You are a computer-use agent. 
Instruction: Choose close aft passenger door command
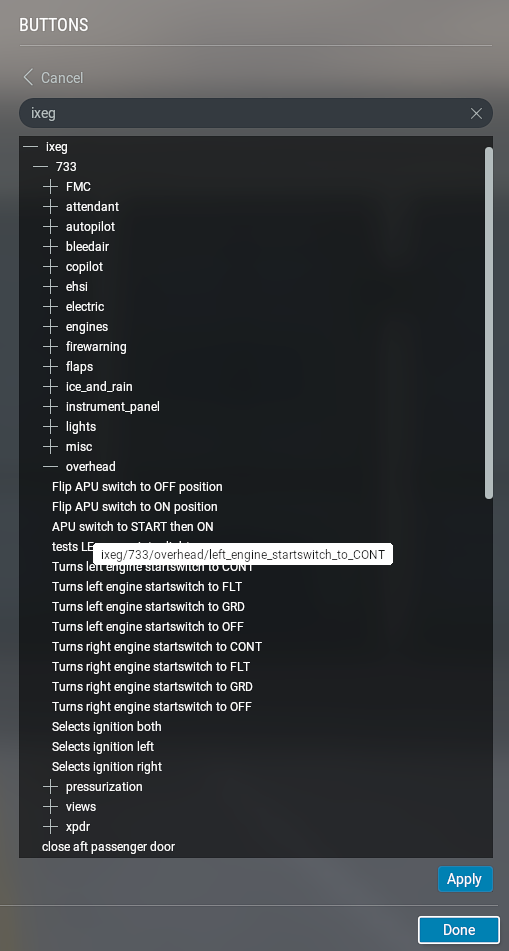pyautogui.click(x=109, y=847)
